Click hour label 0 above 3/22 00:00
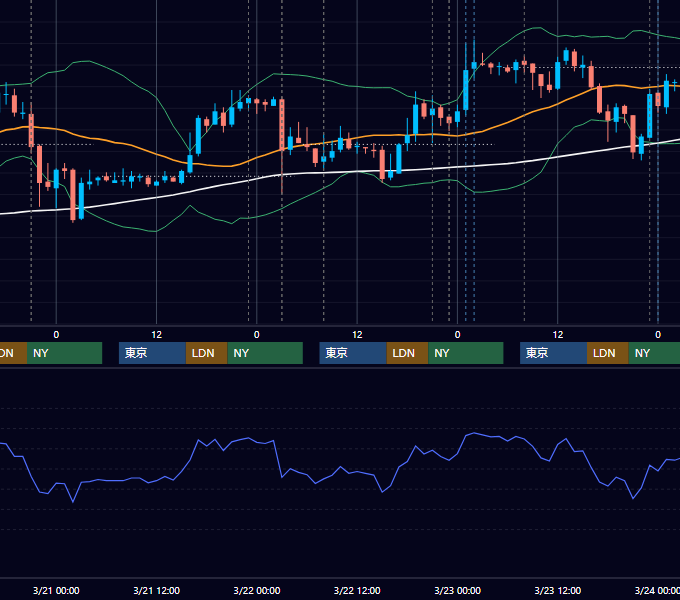 point(257,335)
